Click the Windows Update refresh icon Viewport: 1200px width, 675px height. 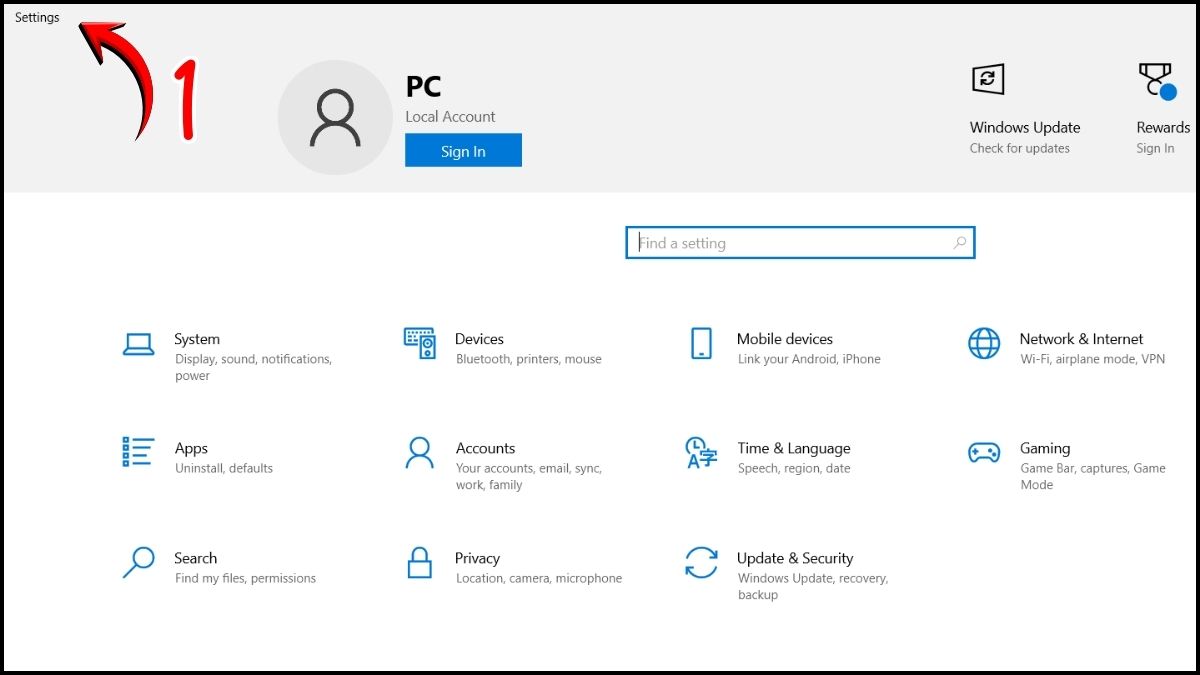point(988,79)
